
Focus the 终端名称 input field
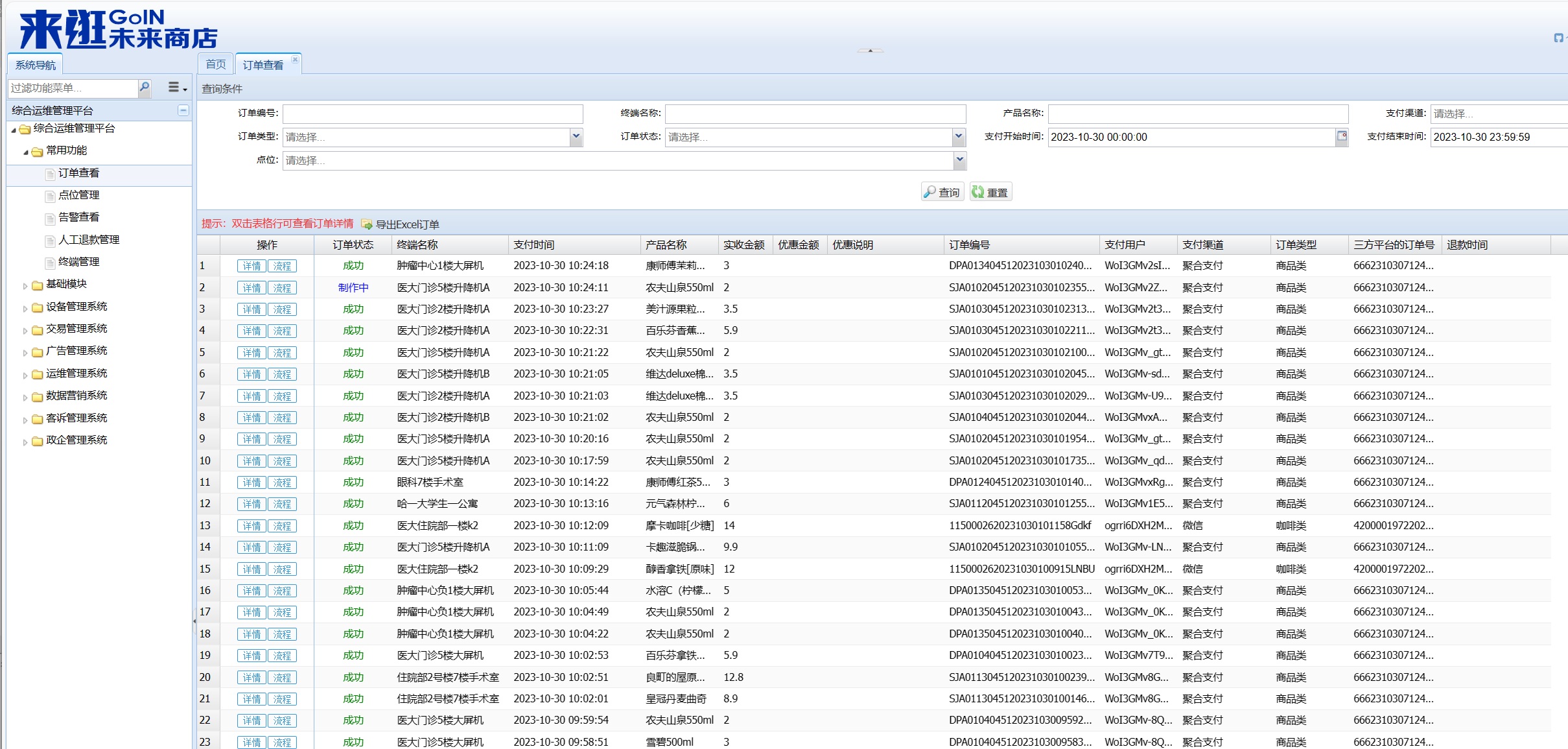pos(815,113)
